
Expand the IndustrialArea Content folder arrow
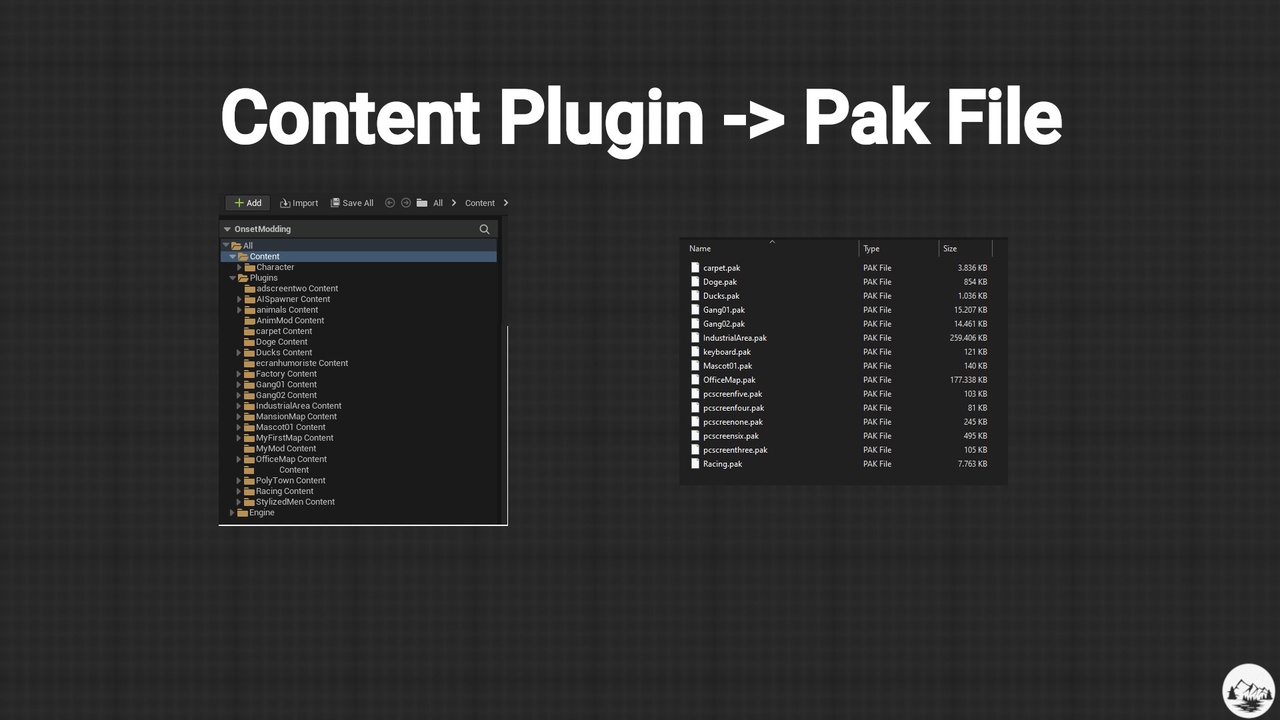click(240, 406)
